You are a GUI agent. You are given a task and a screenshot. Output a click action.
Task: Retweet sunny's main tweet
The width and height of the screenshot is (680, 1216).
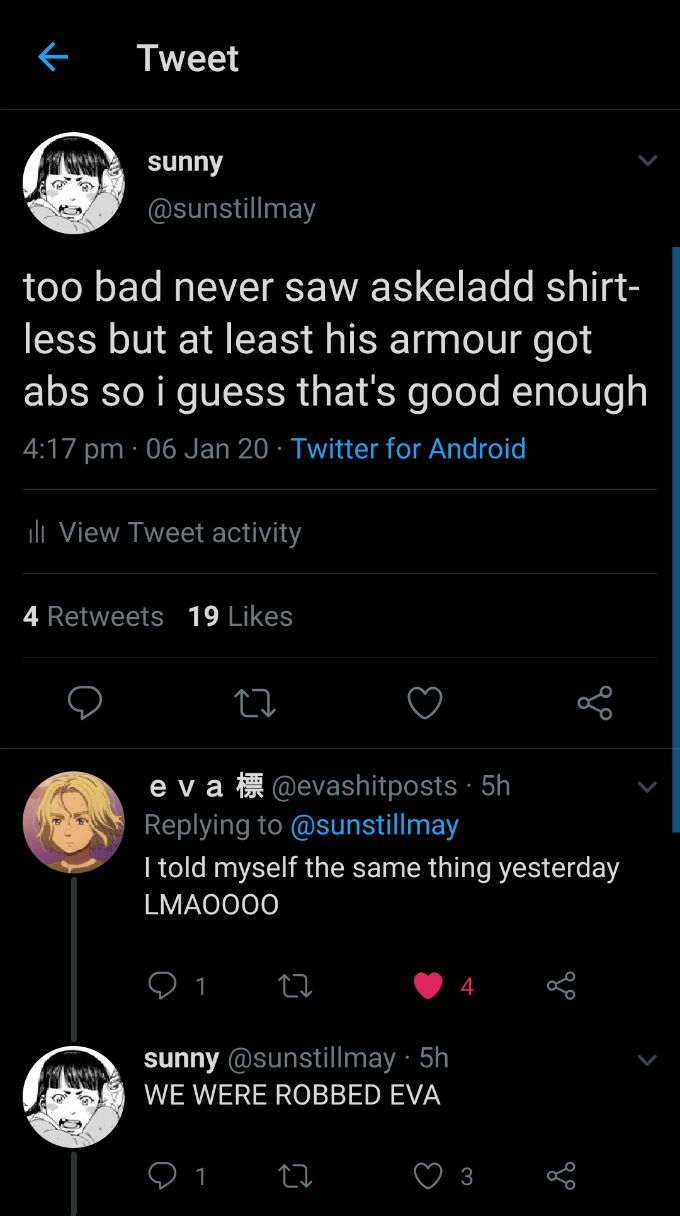pos(255,704)
